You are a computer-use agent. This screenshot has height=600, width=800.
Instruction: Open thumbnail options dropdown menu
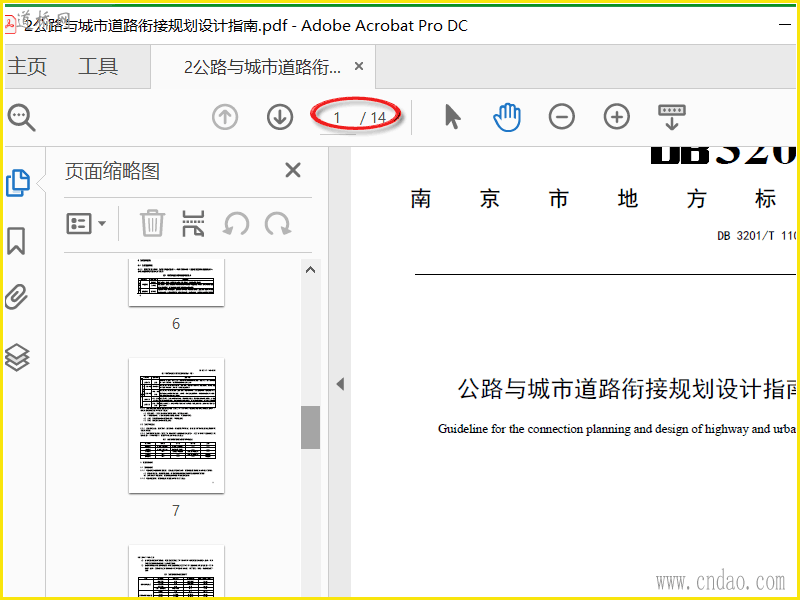(x=86, y=223)
